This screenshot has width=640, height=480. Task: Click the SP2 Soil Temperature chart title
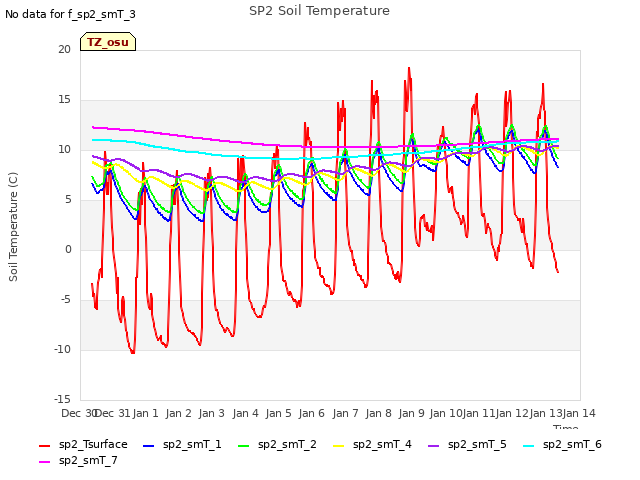319,11
